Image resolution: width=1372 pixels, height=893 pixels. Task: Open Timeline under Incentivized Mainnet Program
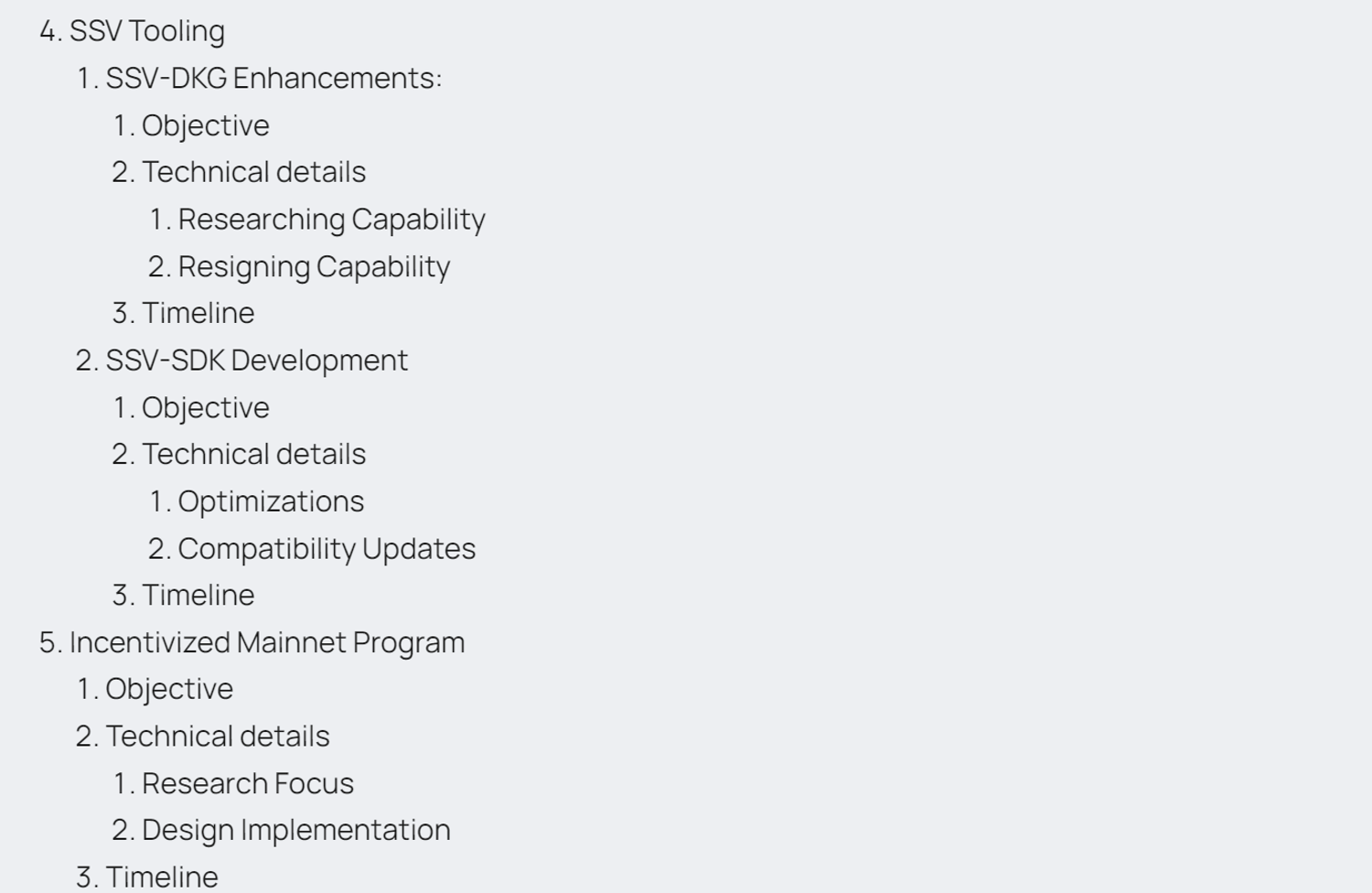point(162,877)
